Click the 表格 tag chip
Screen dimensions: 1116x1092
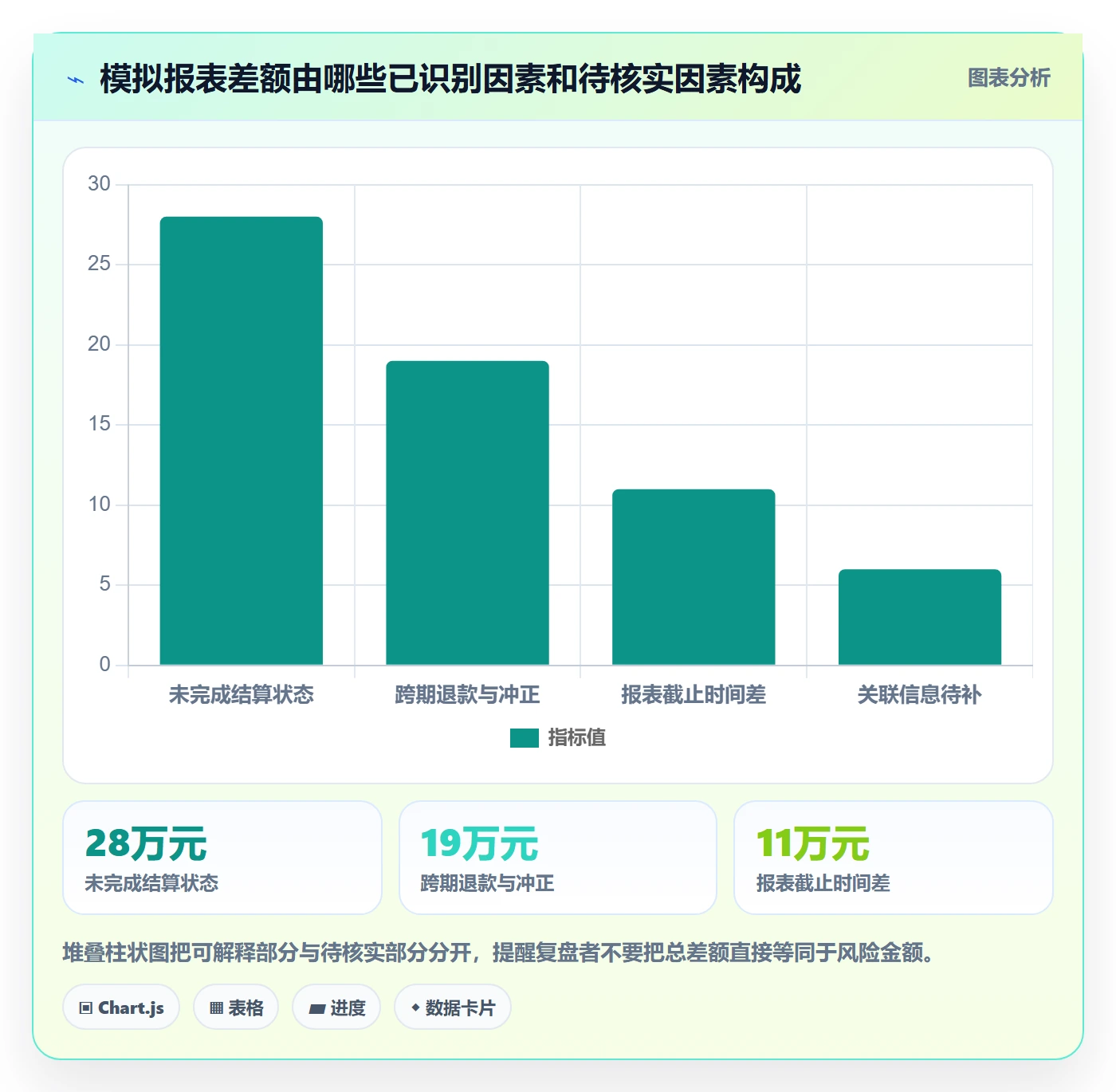point(236,1008)
